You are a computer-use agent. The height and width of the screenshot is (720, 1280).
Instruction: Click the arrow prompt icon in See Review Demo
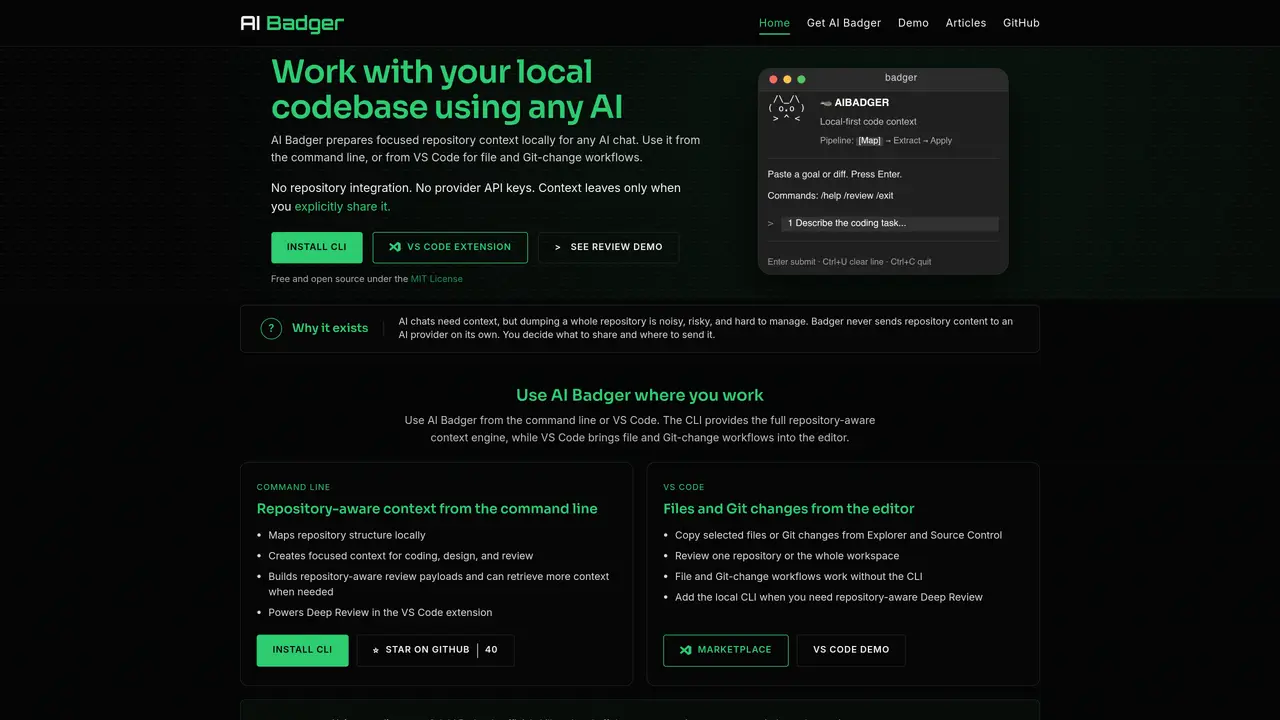[x=558, y=247]
